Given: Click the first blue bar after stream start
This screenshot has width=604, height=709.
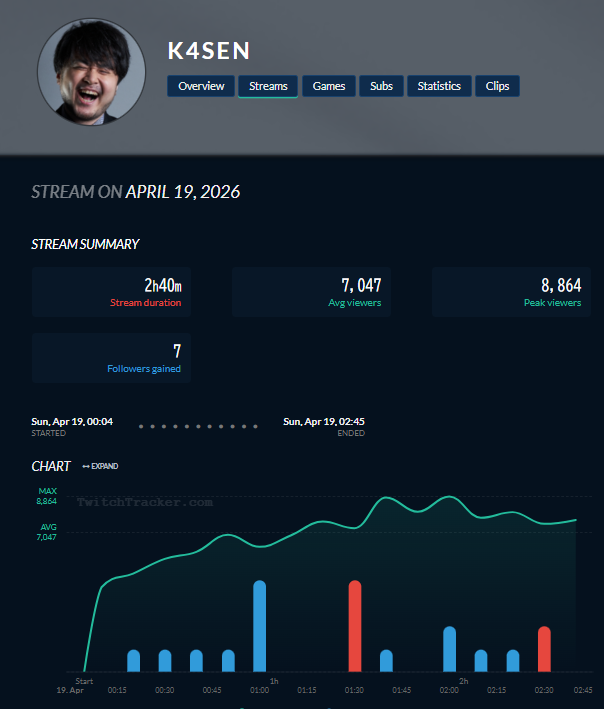Looking at the screenshot, I should click(134, 661).
